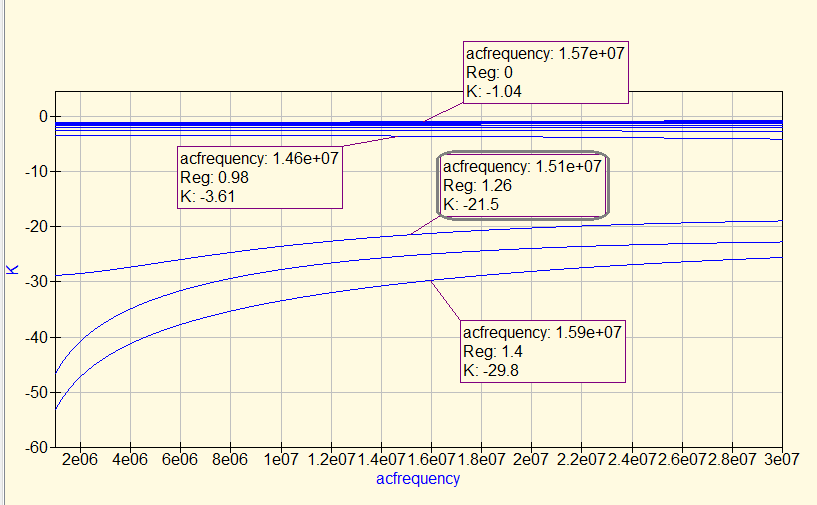Image resolution: width=817 pixels, height=505 pixels.
Task: Click the acfrequency x-axis title
Action: (418, 479)
